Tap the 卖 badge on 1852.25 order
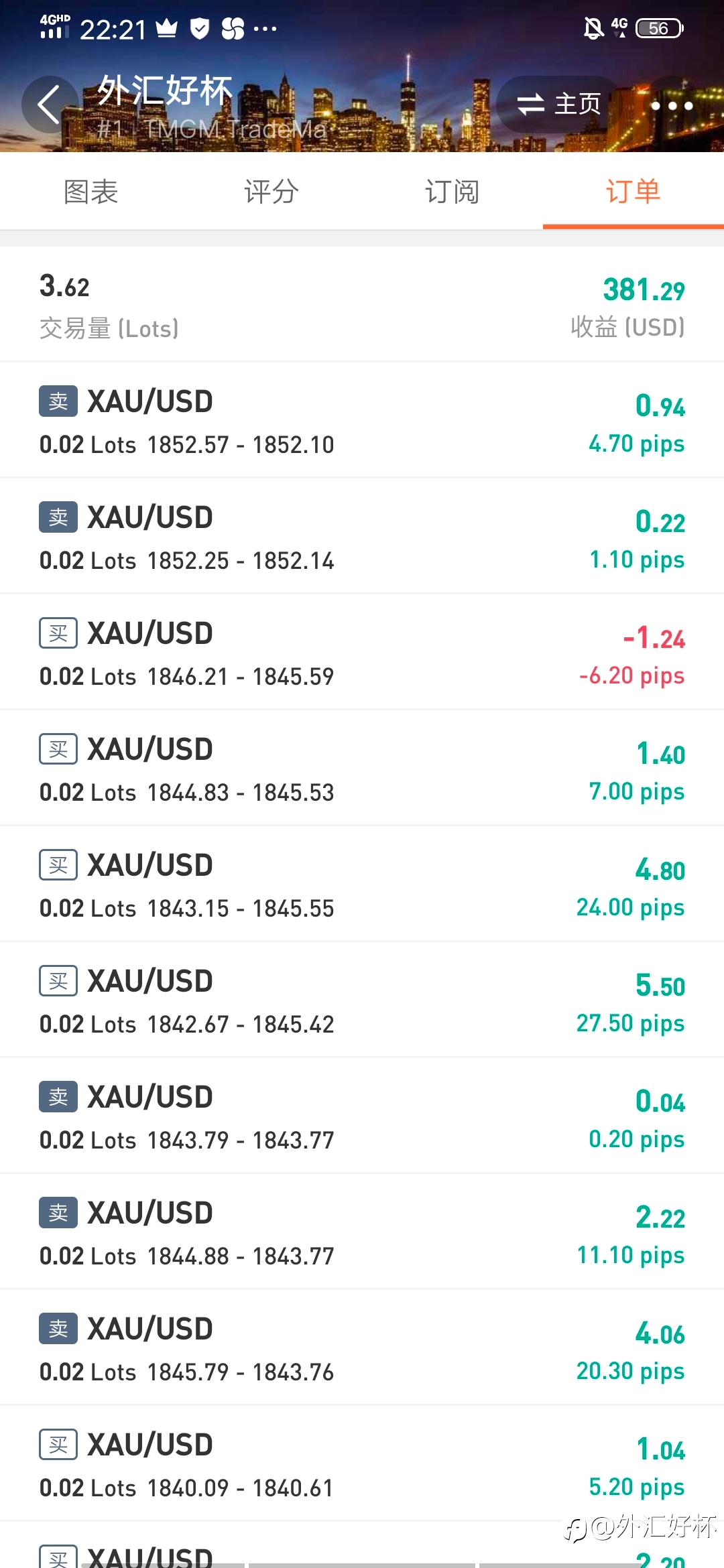The height and width of the screenshot is (1568, 724). [58, 517]
